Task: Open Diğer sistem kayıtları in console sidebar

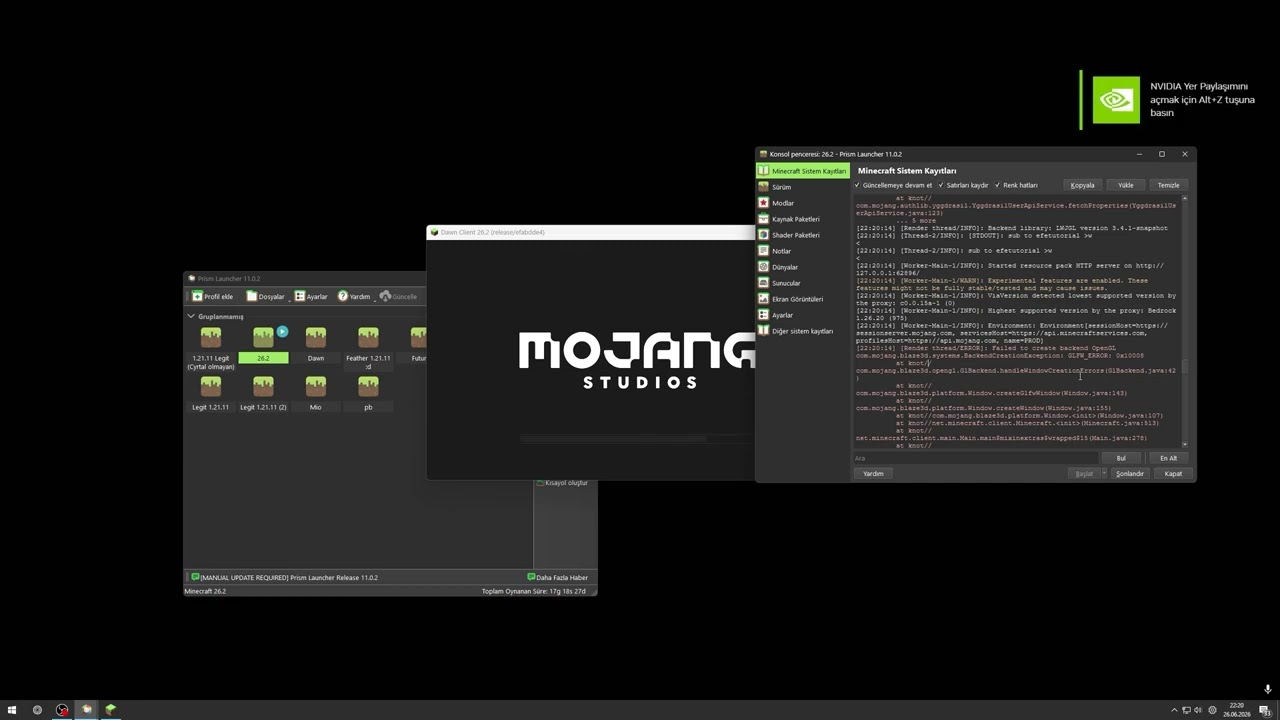Action: [x=802, y=331]
